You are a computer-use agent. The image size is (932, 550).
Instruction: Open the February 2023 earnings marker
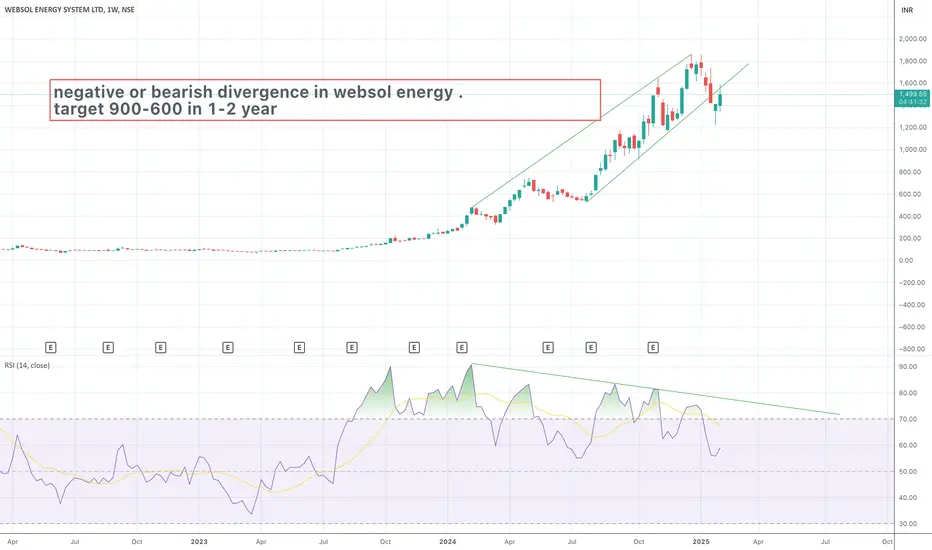click(228, 347)
